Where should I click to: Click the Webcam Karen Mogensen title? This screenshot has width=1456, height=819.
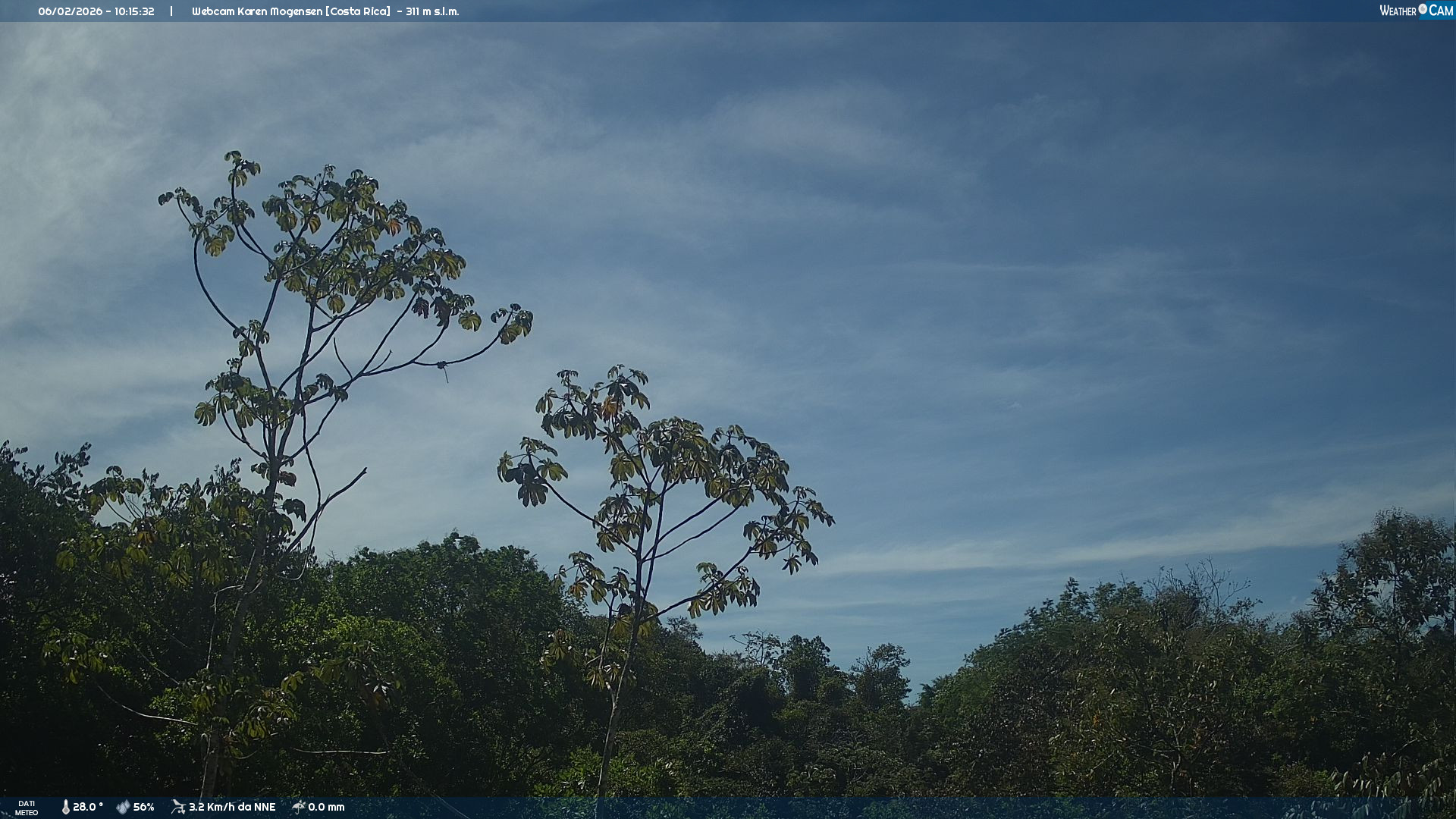pyautogui.click(x=256, y=11)
